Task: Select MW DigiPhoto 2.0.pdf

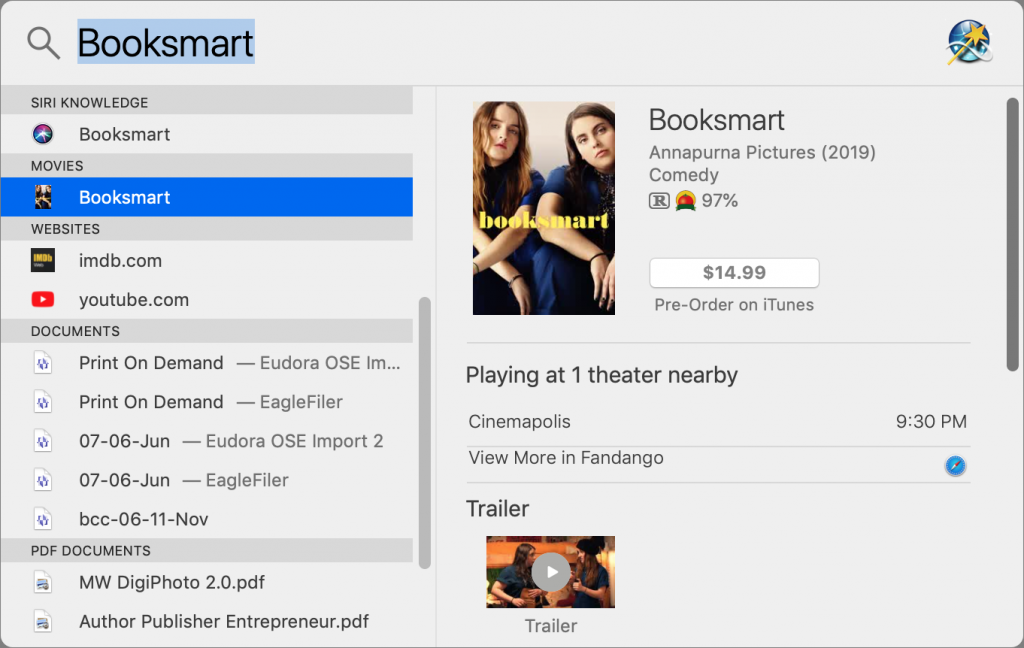Action: pyautogui.click(x=207, y=582)
